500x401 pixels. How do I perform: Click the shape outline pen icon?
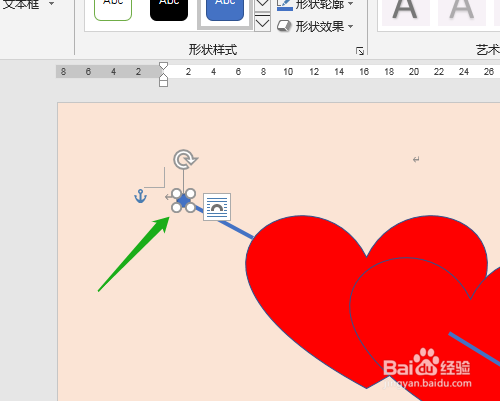[x=284, y=5]
